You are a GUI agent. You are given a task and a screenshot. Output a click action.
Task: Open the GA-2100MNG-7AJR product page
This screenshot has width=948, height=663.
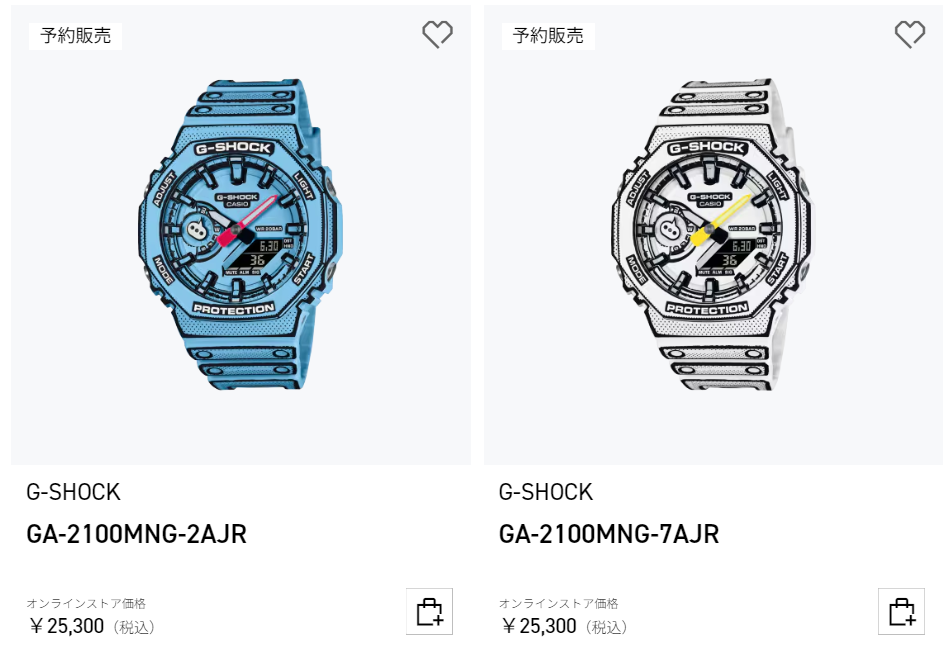607,535
